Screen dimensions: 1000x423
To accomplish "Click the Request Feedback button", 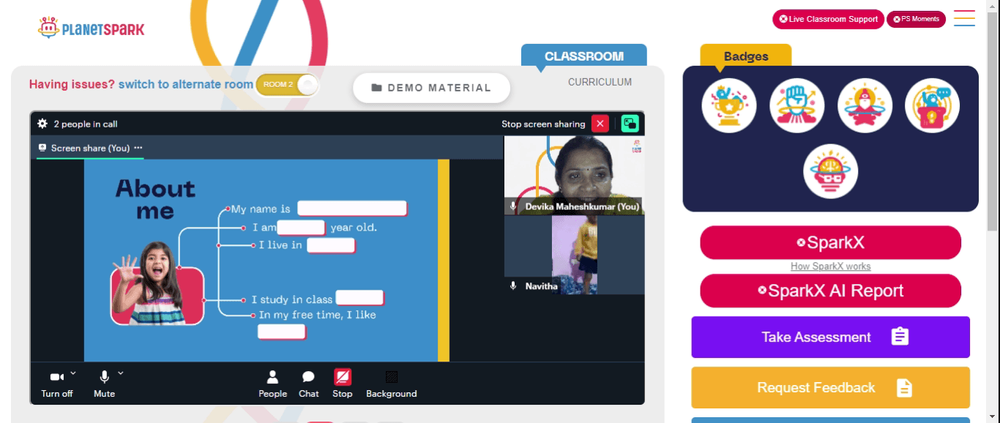I will click(830, 387).
